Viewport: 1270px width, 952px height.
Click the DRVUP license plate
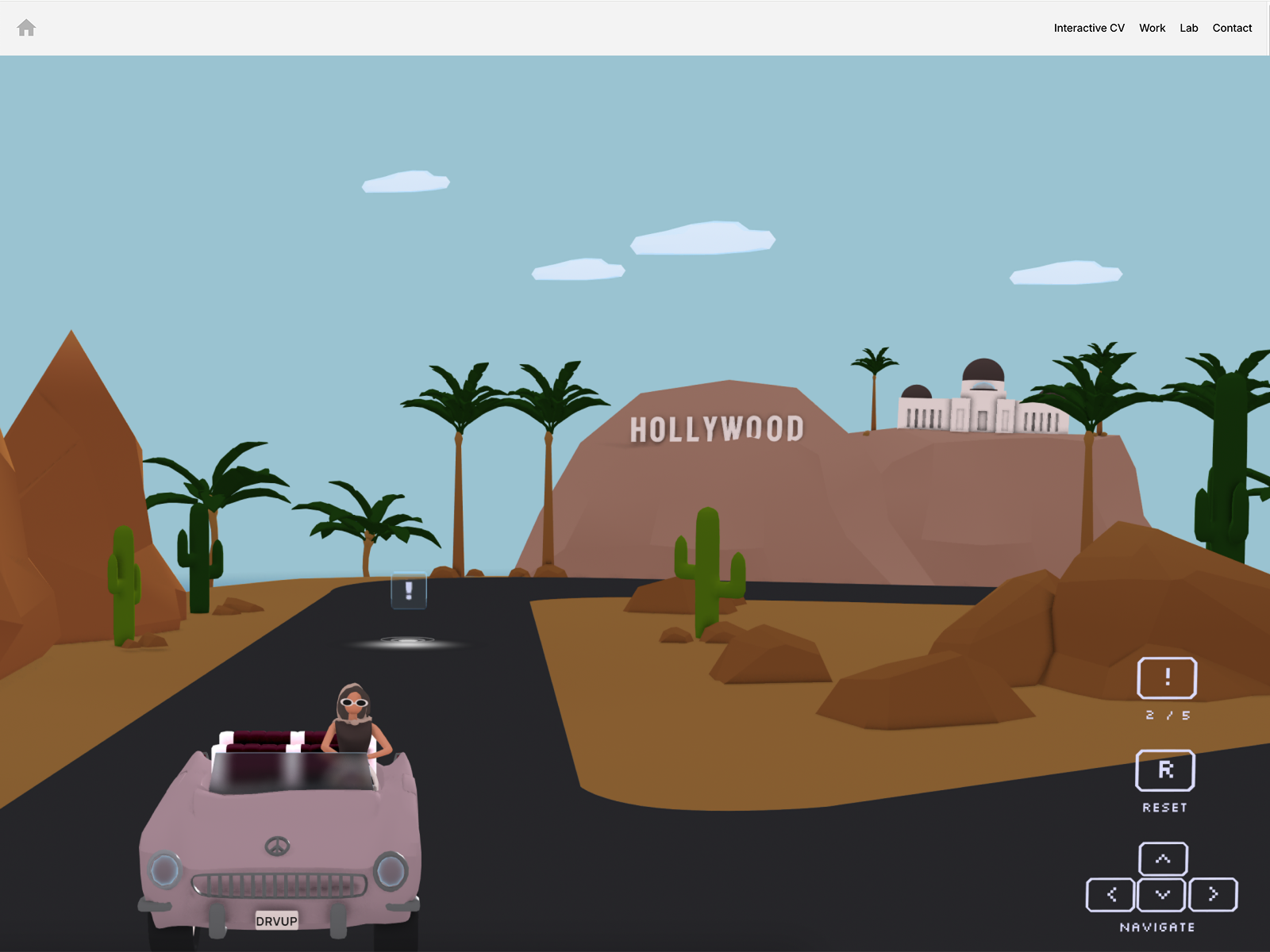(276, 920)
